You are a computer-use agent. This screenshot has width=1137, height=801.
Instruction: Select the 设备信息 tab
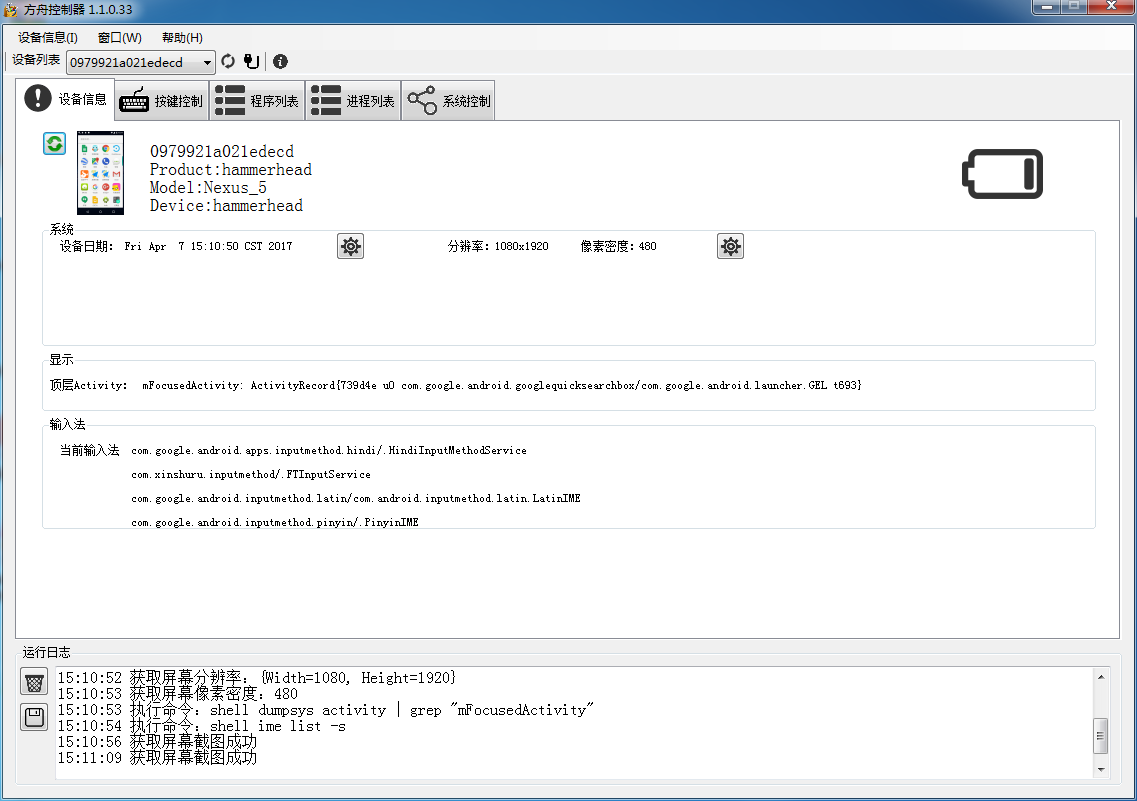[x=66, y=99]
